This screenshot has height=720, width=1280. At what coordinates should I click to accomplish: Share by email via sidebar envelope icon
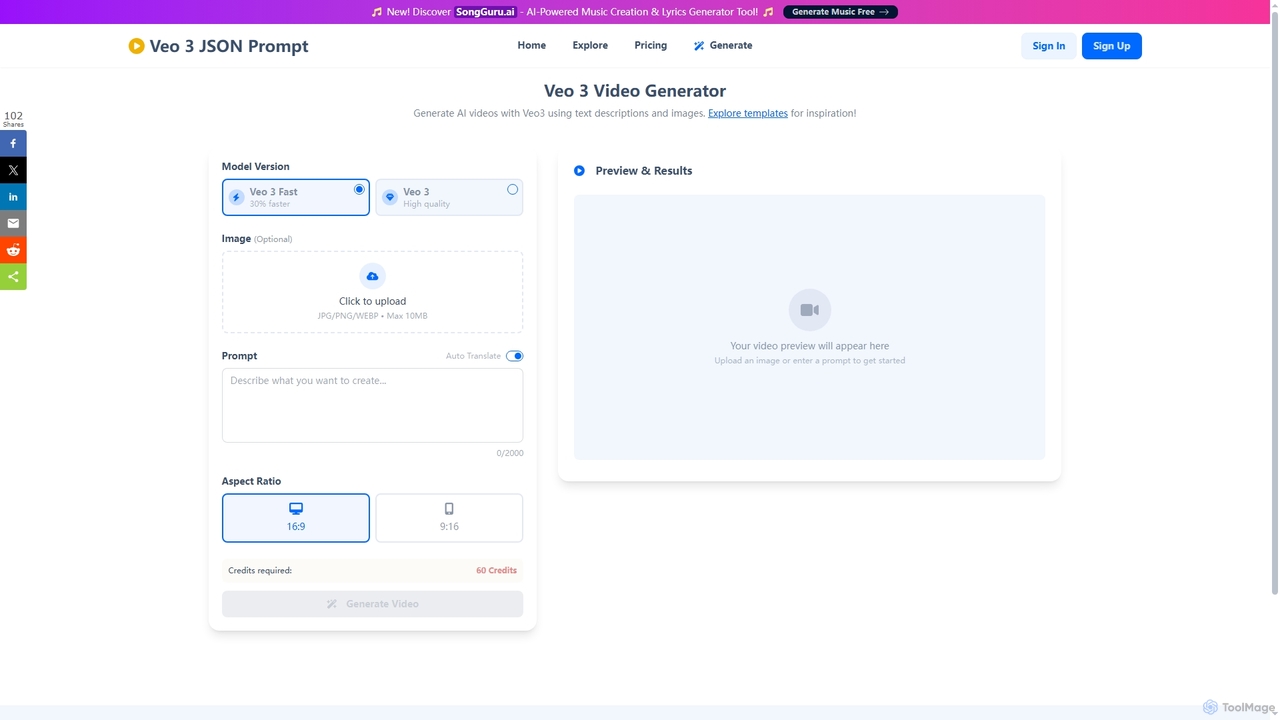[x=13, y=223]
